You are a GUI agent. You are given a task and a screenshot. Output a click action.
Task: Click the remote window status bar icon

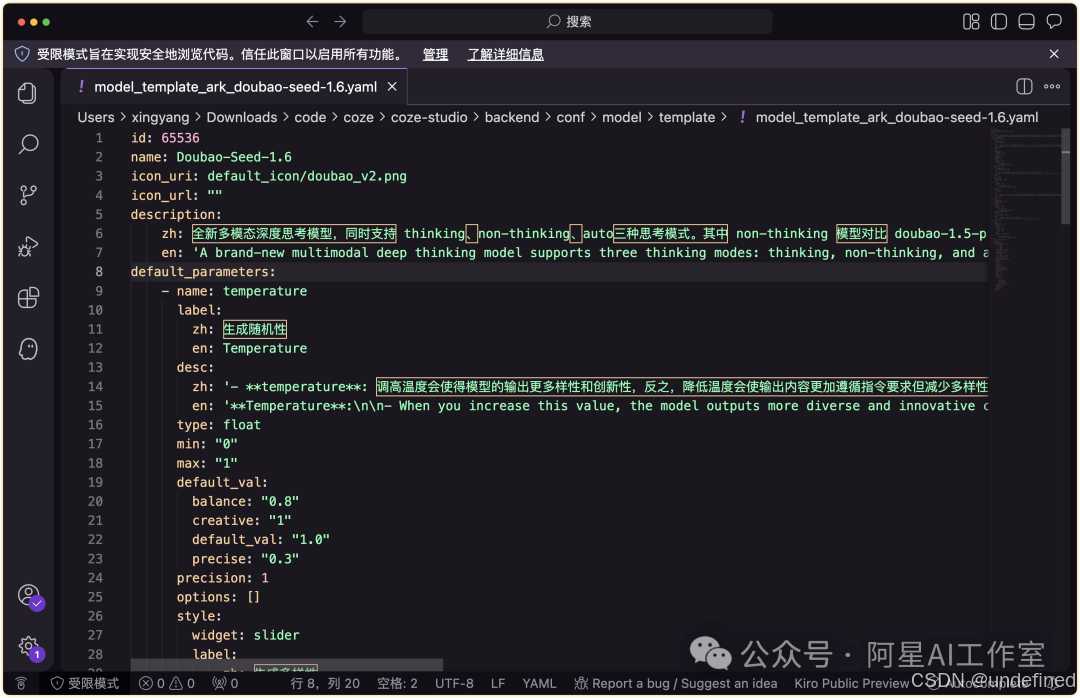pos(21,683)
